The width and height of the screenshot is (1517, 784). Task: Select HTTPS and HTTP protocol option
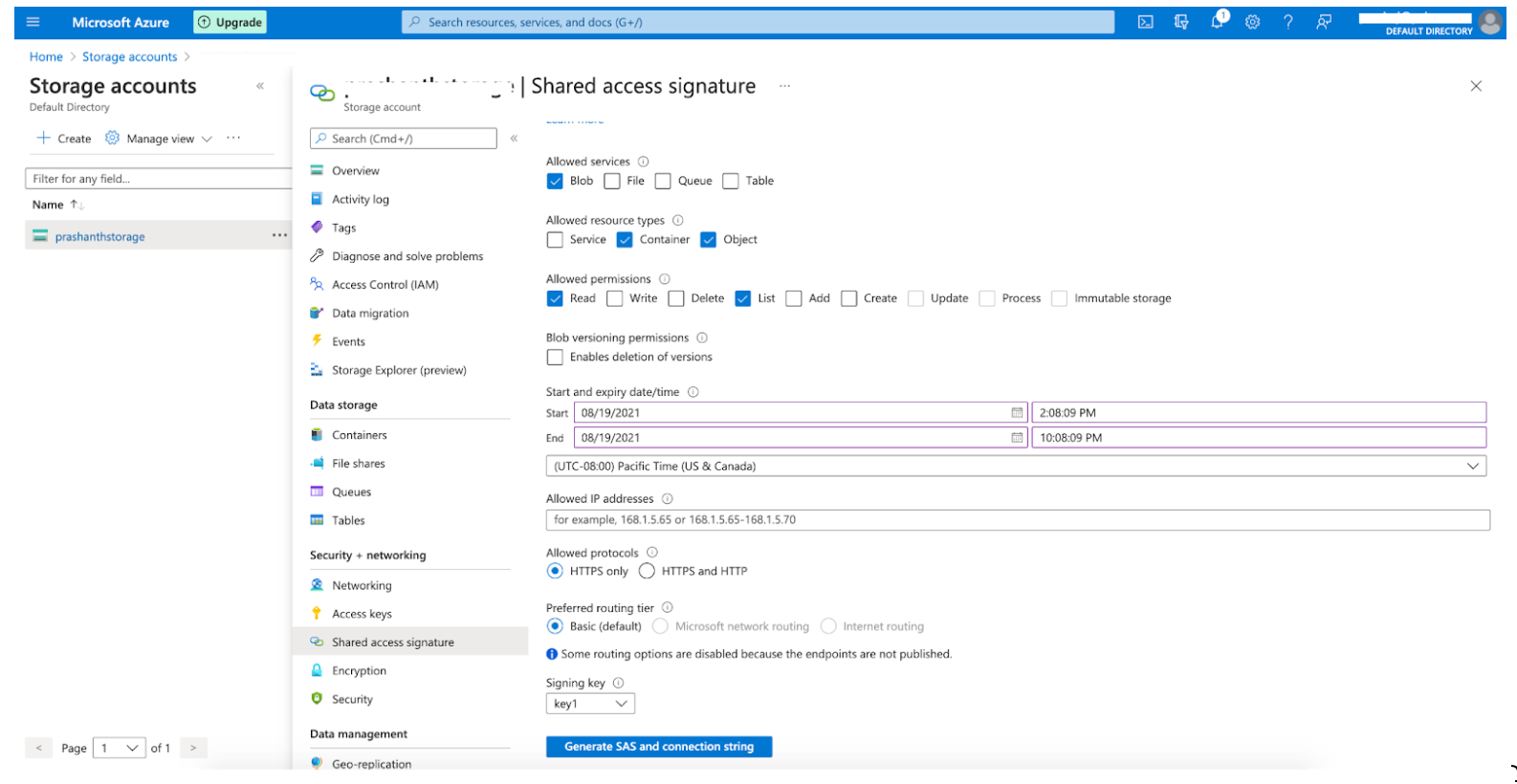pyautogui.click(x=648, y=571)
